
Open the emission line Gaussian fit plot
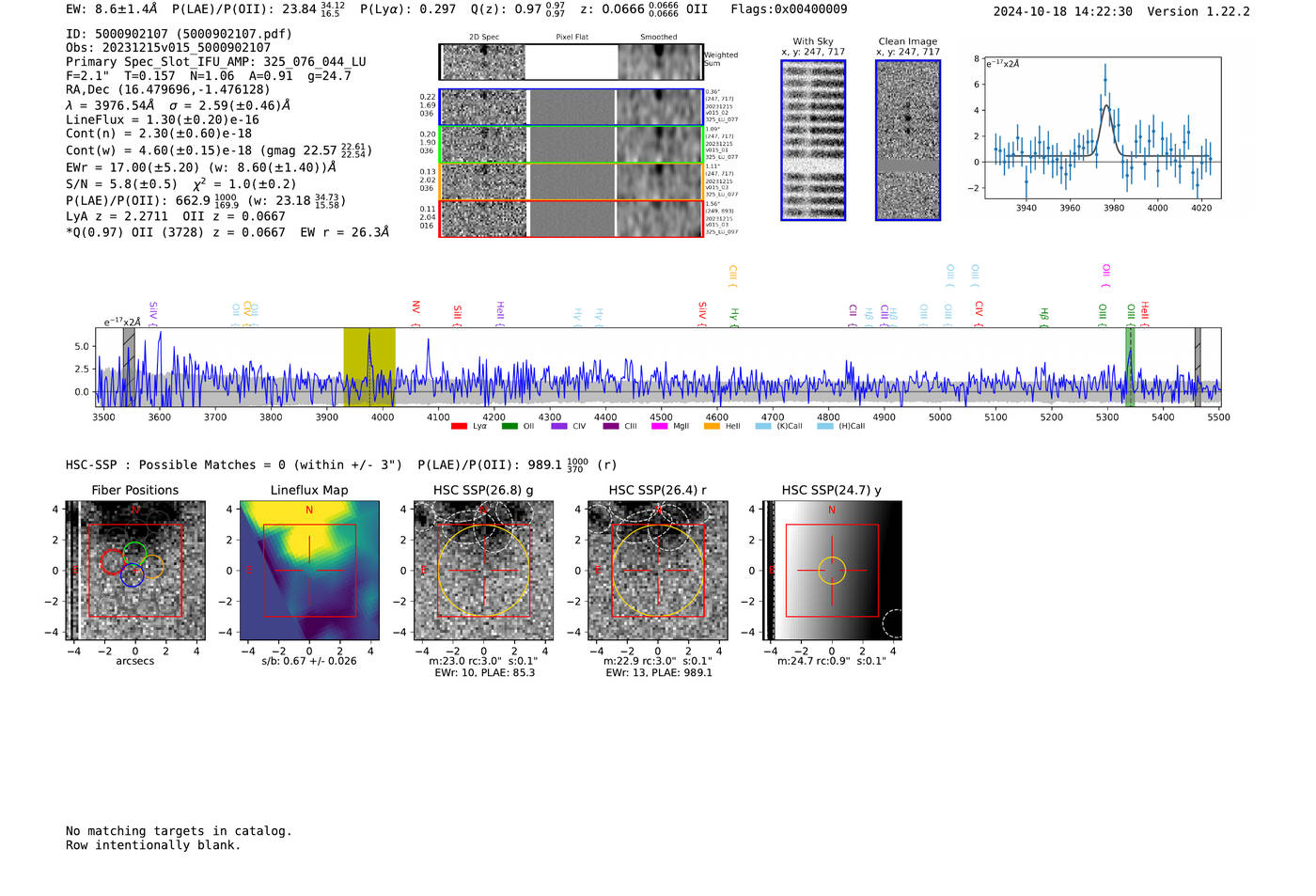coord(1102,129)
